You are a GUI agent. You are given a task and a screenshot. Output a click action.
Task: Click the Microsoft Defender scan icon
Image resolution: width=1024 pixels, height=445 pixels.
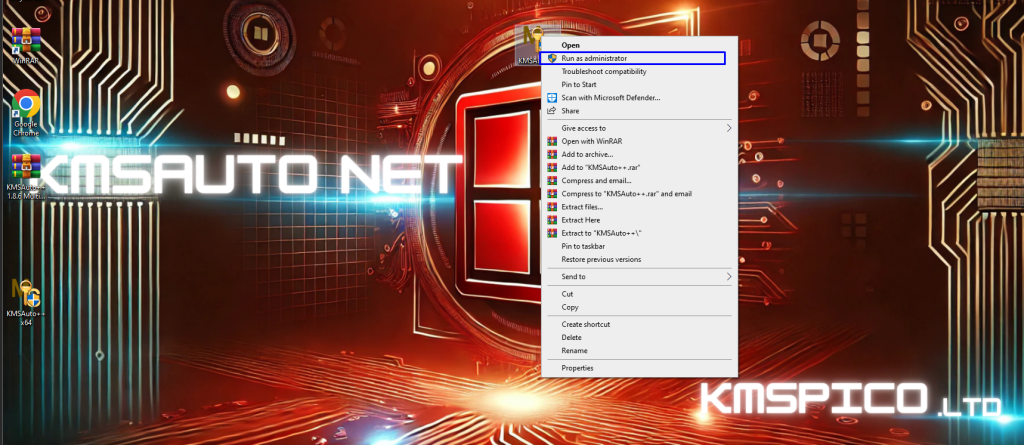point(551,97)
